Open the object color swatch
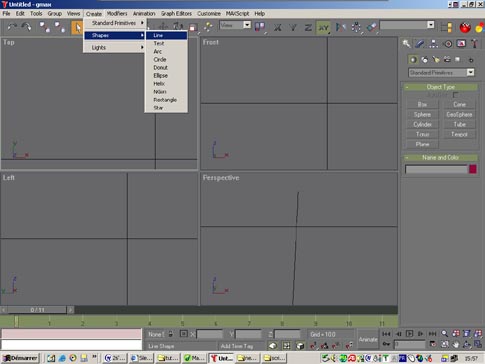This screenshot has height=364, width=485. pos(472,169)
